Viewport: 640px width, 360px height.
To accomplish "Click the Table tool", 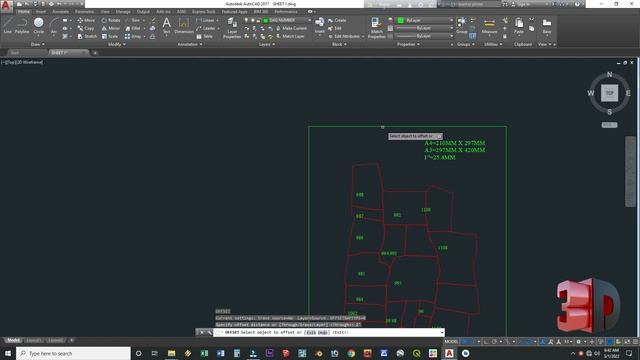I will click(x=205, y=36).
